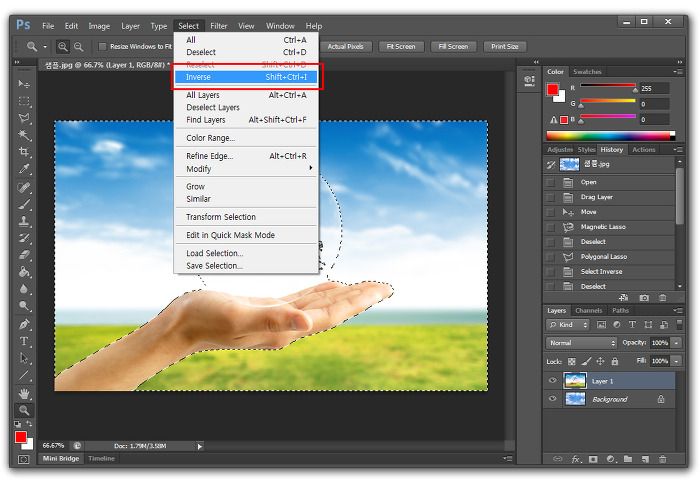Viewport: 700px width, 480px height.
Task: Open the Color panel flyout menu
Action: tap(678, 71)
